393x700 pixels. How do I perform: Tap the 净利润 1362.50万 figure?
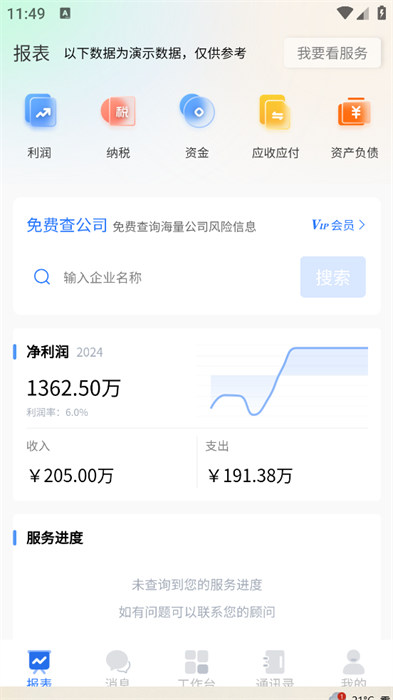[x=74, y=388]
